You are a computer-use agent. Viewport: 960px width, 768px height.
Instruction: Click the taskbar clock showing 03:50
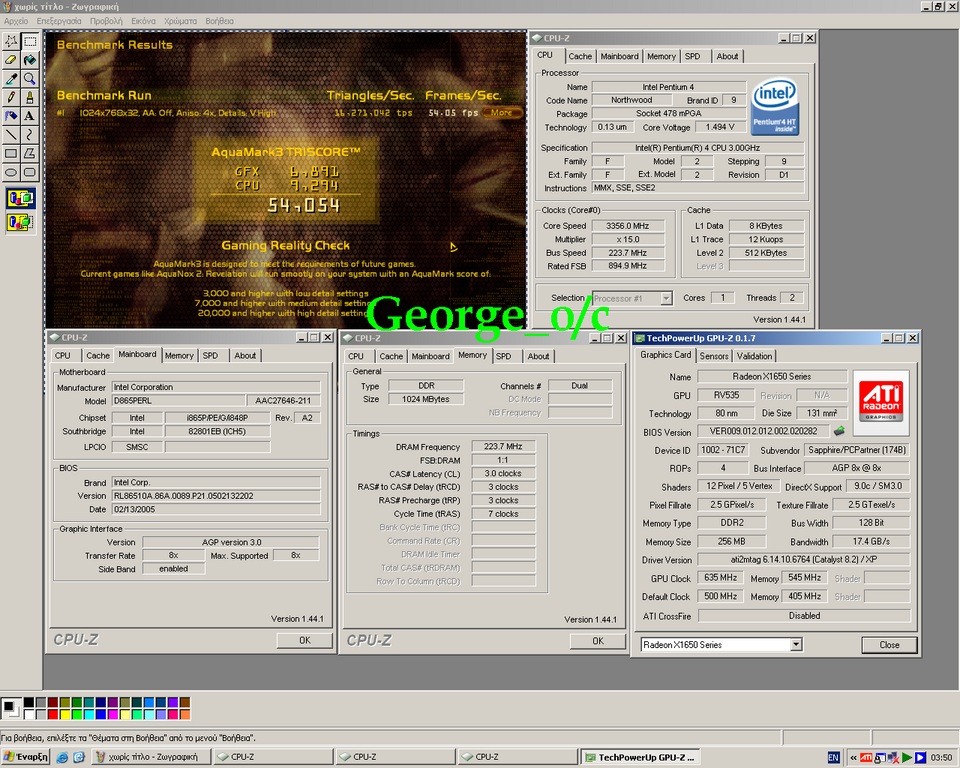tap(942, 758)
